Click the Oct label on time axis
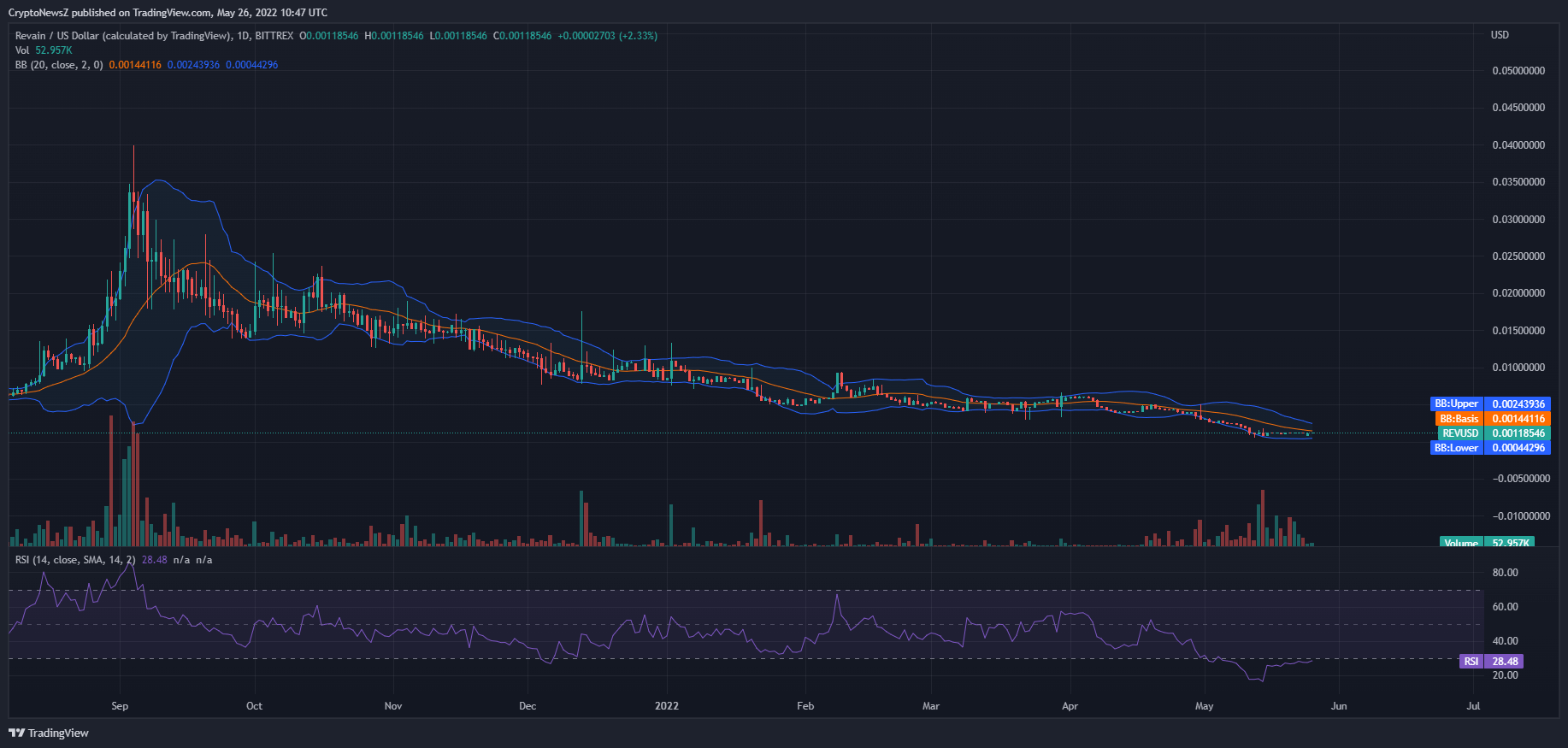The image size is (1568, 748). [254, 706]
